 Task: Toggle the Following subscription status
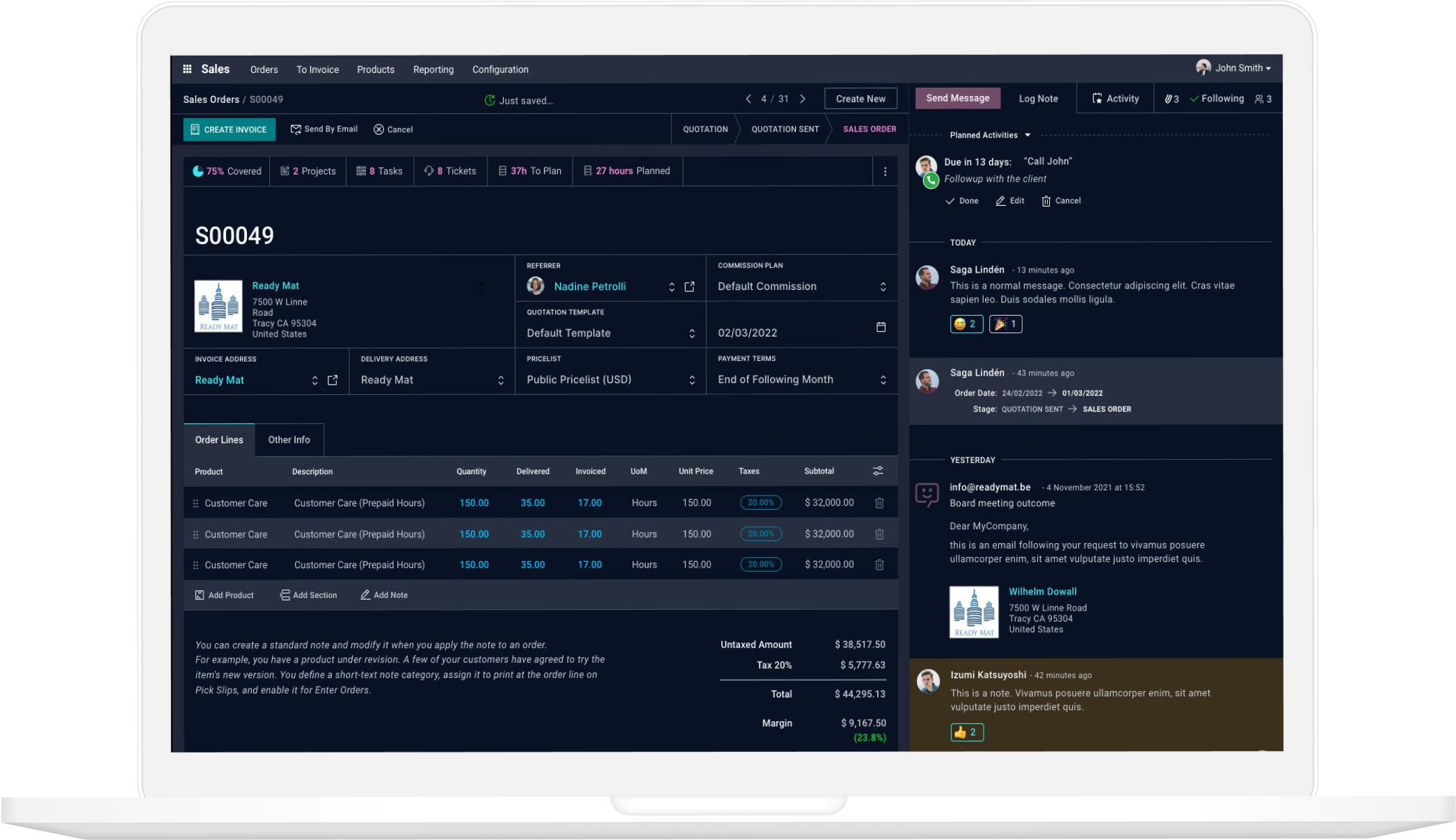click(1217, 99)
